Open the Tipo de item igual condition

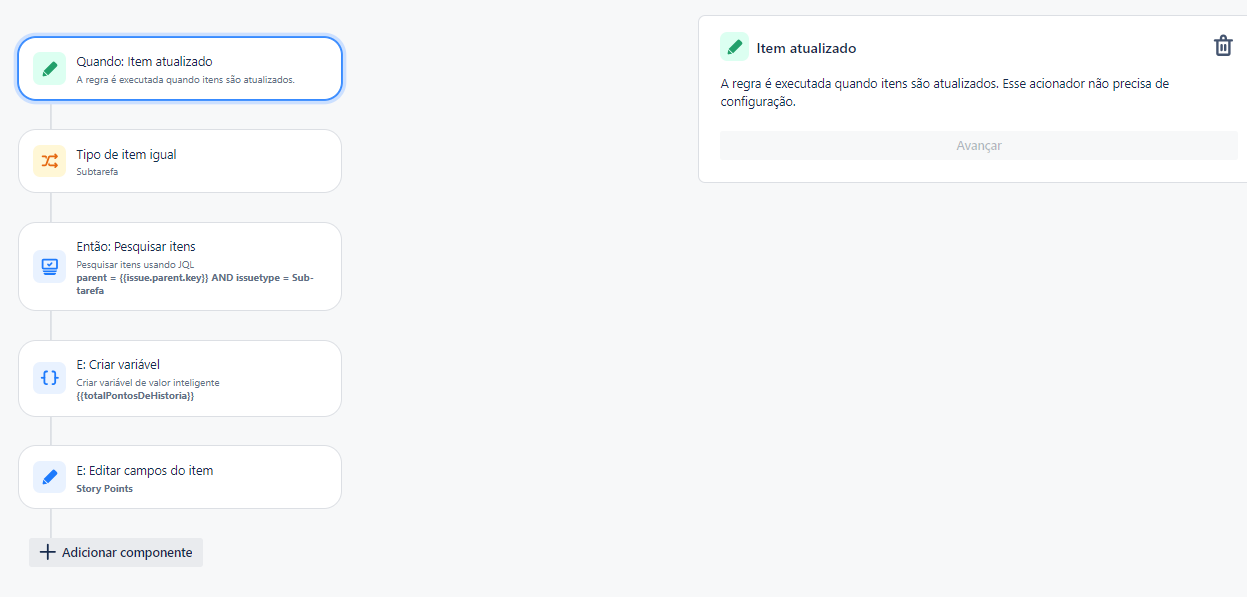tap(126, 155)
